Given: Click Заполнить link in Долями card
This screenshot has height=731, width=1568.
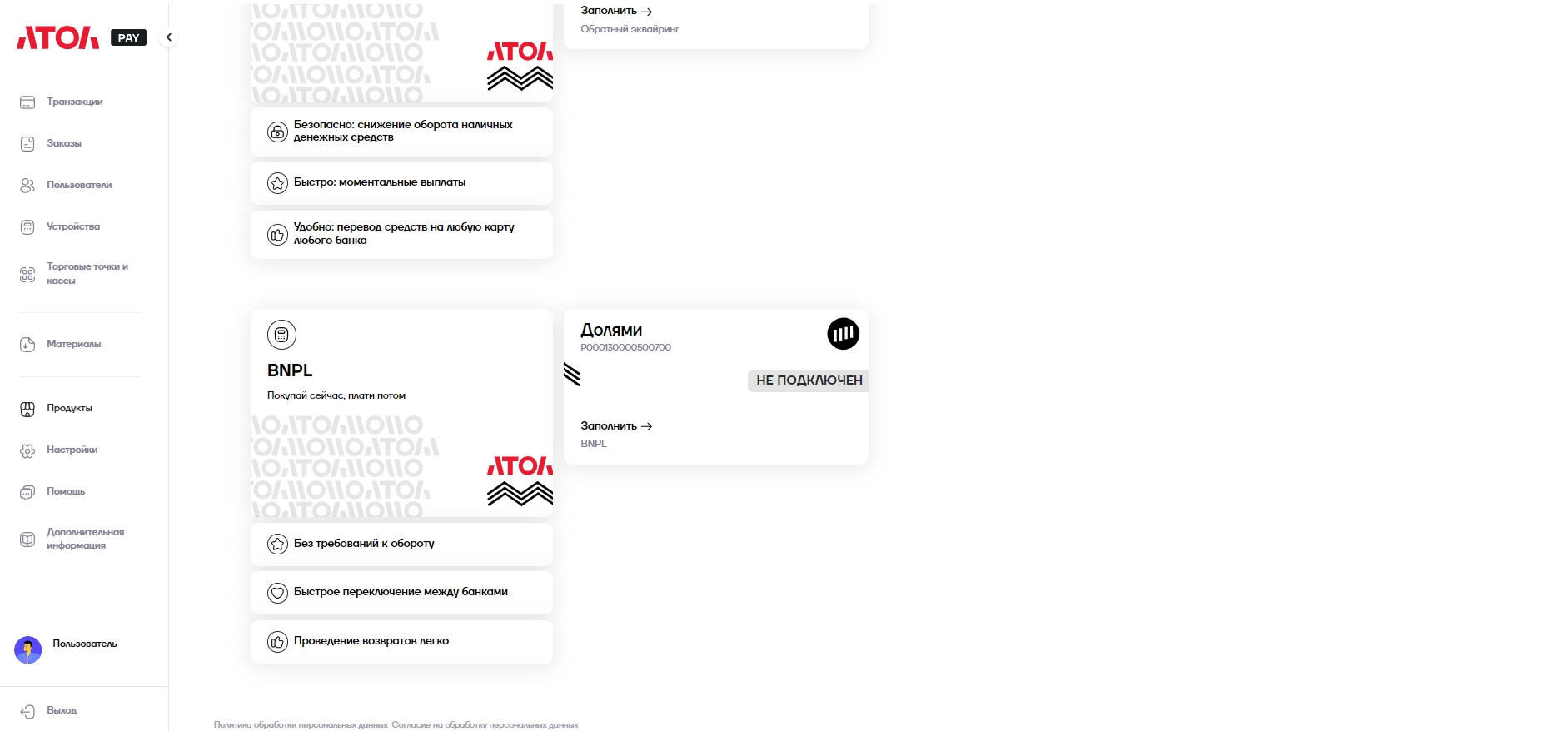Looking at the screenshot, I should (616, 426).
